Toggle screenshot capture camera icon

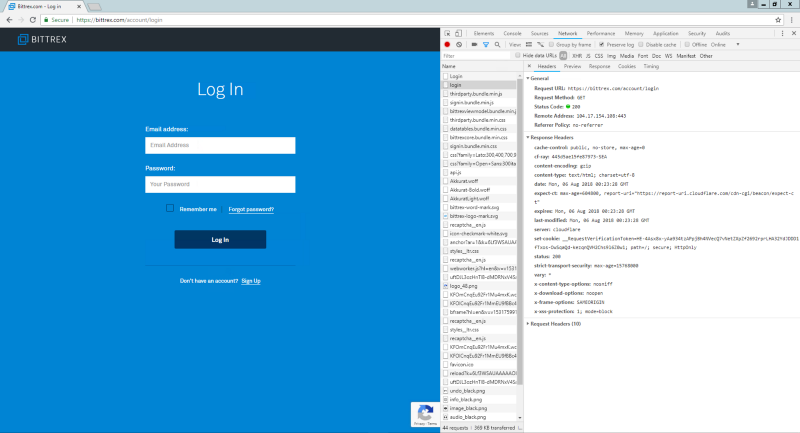click(x=474, y=45)
